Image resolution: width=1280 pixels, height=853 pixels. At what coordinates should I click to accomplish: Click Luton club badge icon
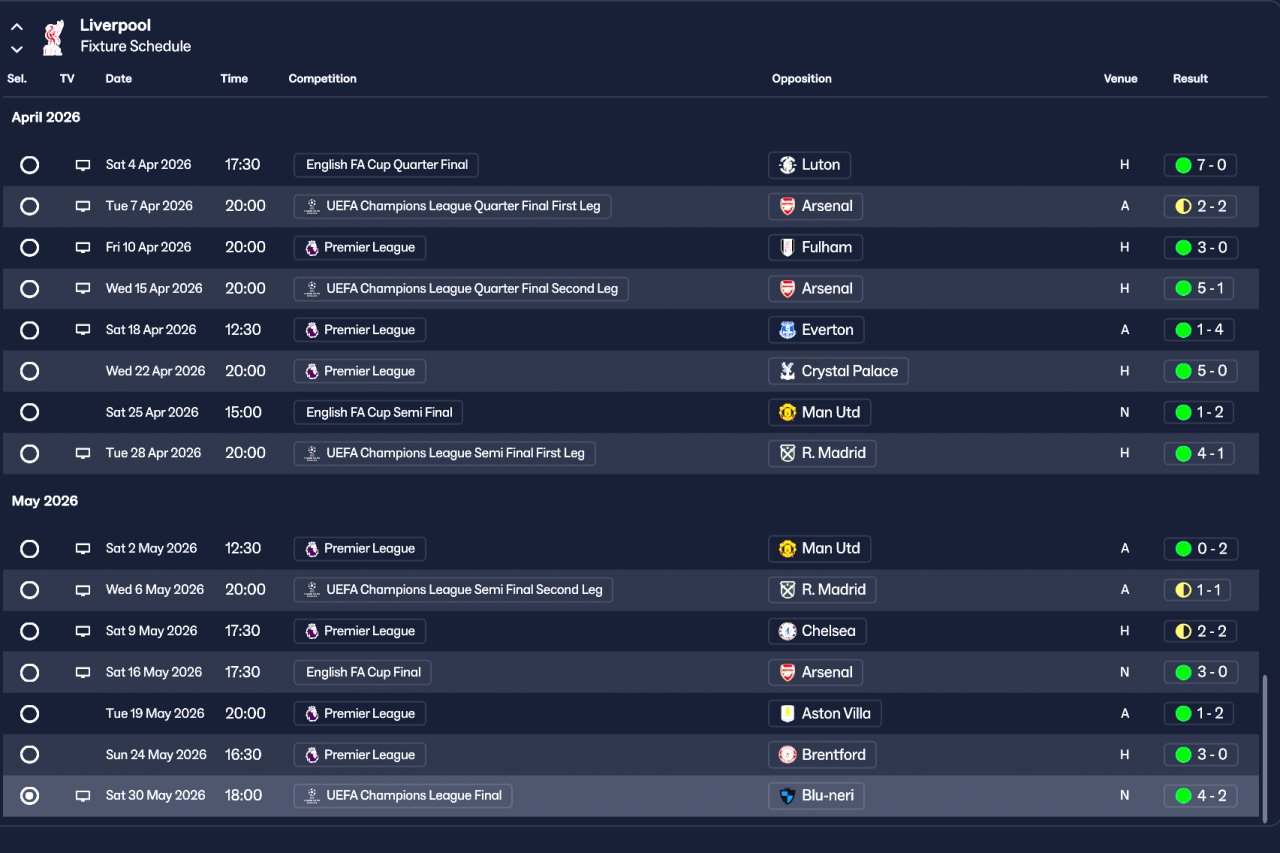(787, 165)
